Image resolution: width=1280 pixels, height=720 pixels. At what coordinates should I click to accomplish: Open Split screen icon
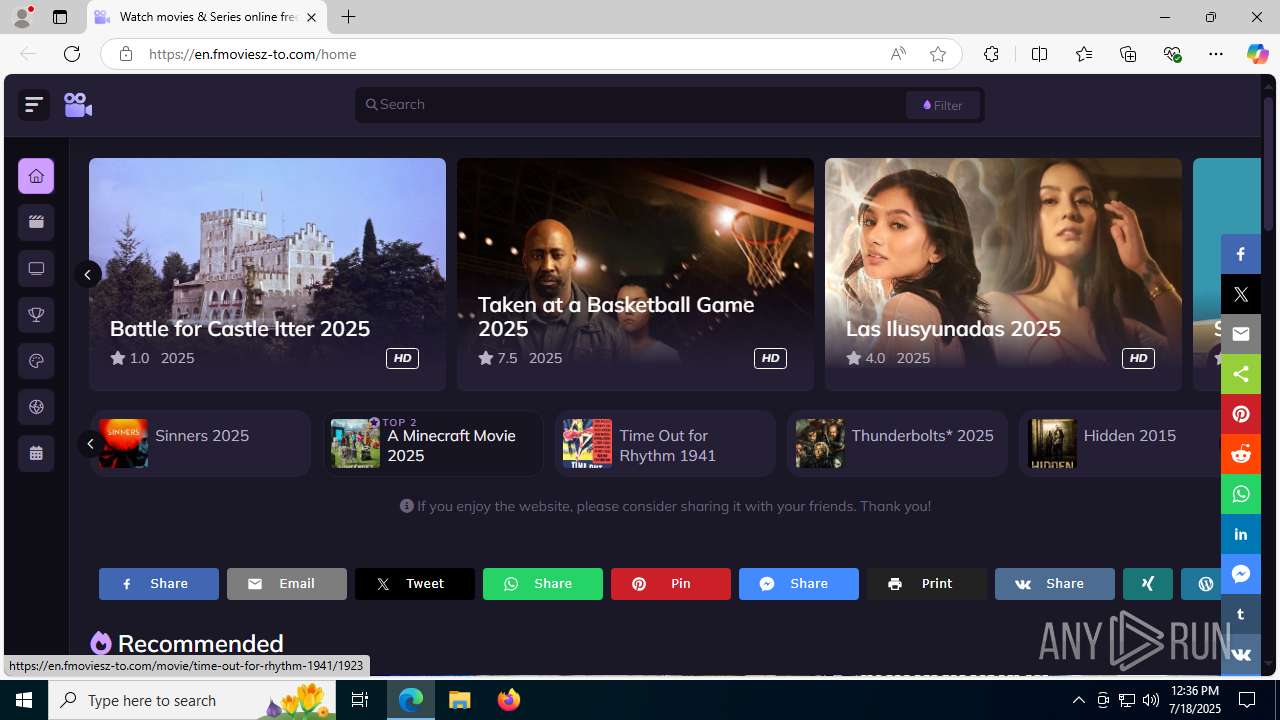click(1039, 54)
